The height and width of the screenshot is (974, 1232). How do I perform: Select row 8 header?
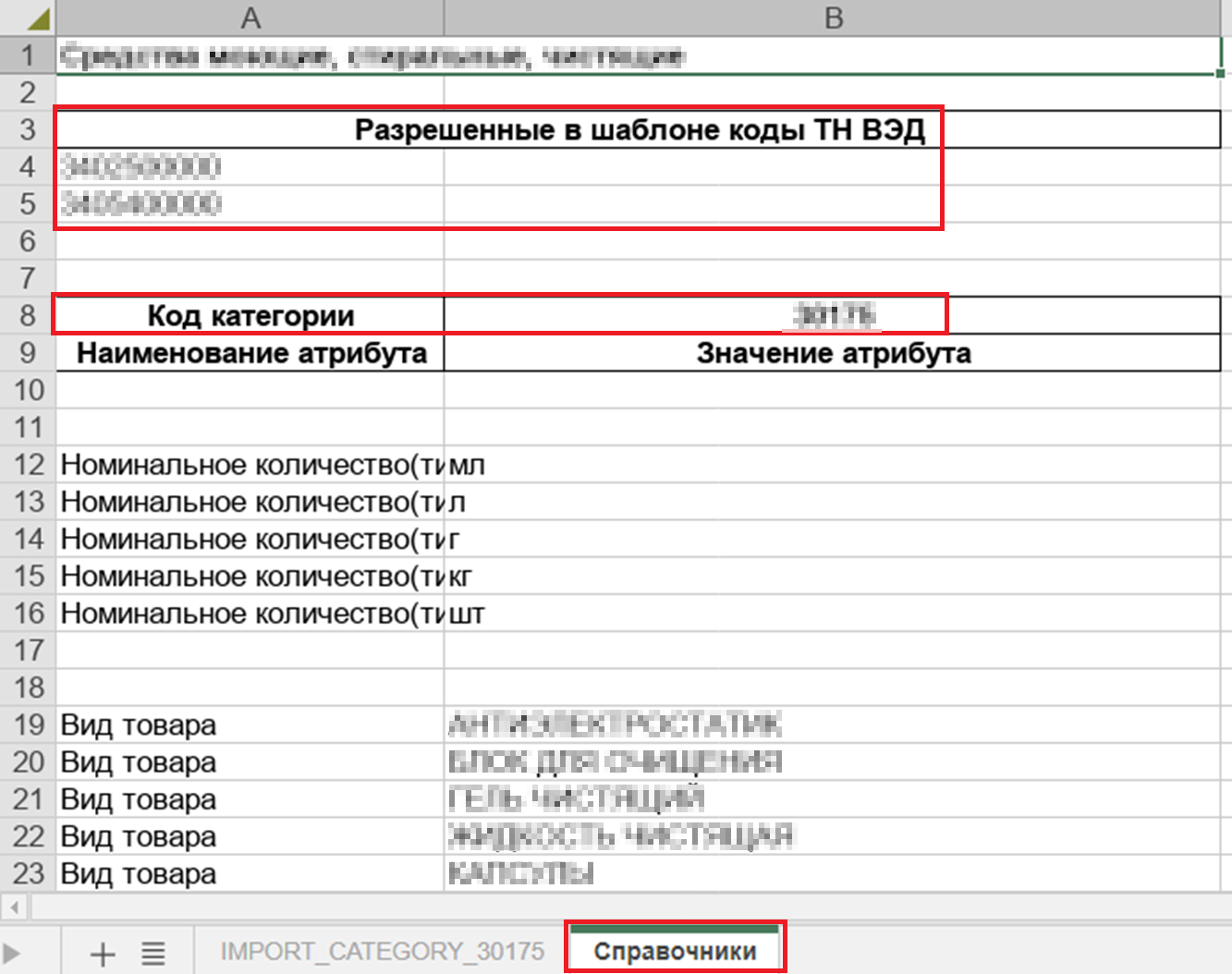coord(28,315)
